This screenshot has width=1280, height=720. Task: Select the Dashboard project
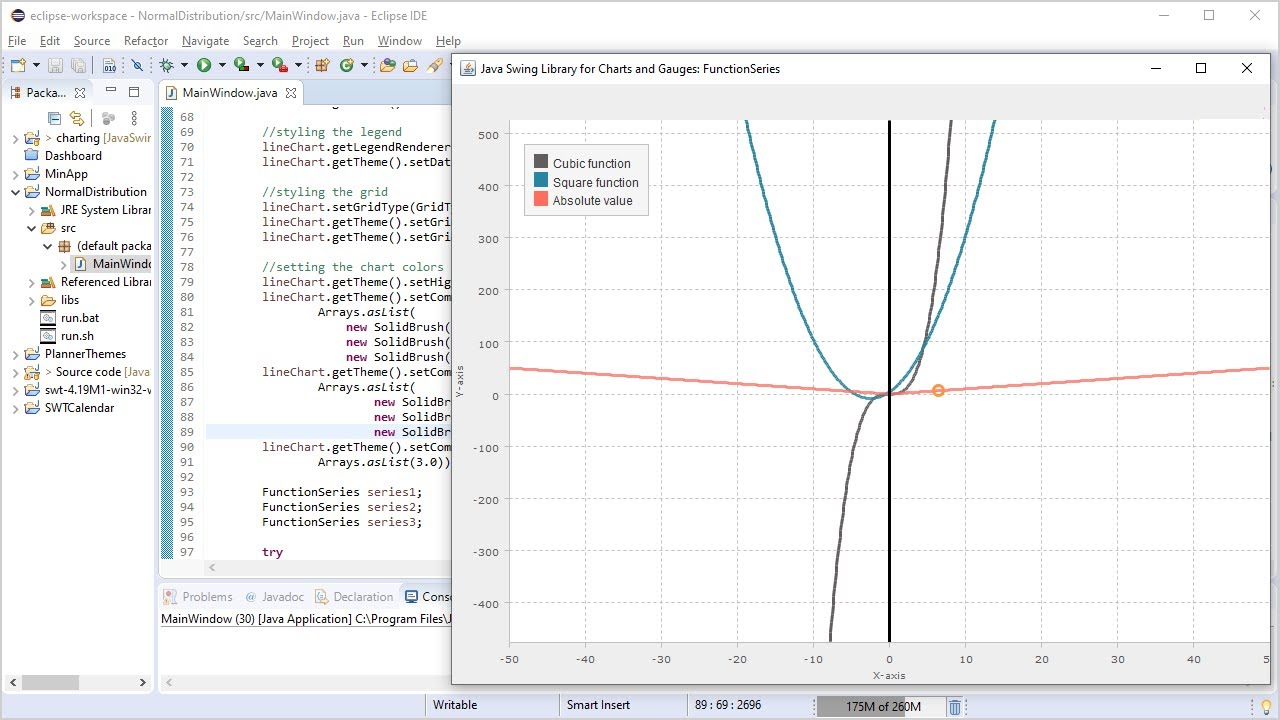click(x=73, y=156)
